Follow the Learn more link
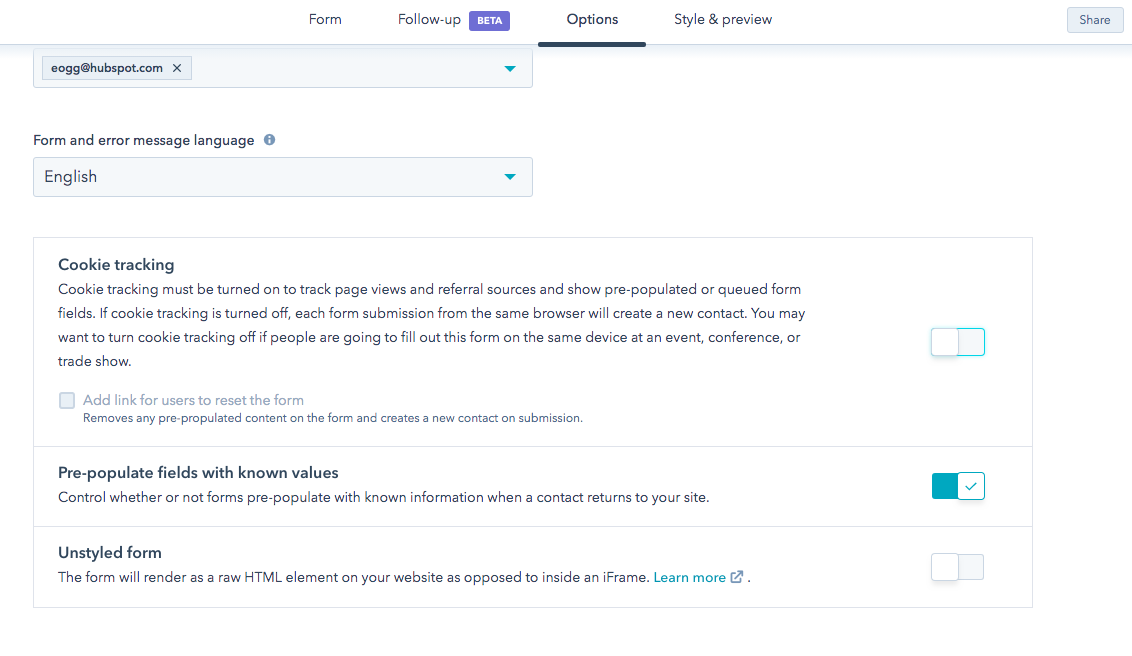Screen dimensions: 1132x656 [x=689, y=577]
